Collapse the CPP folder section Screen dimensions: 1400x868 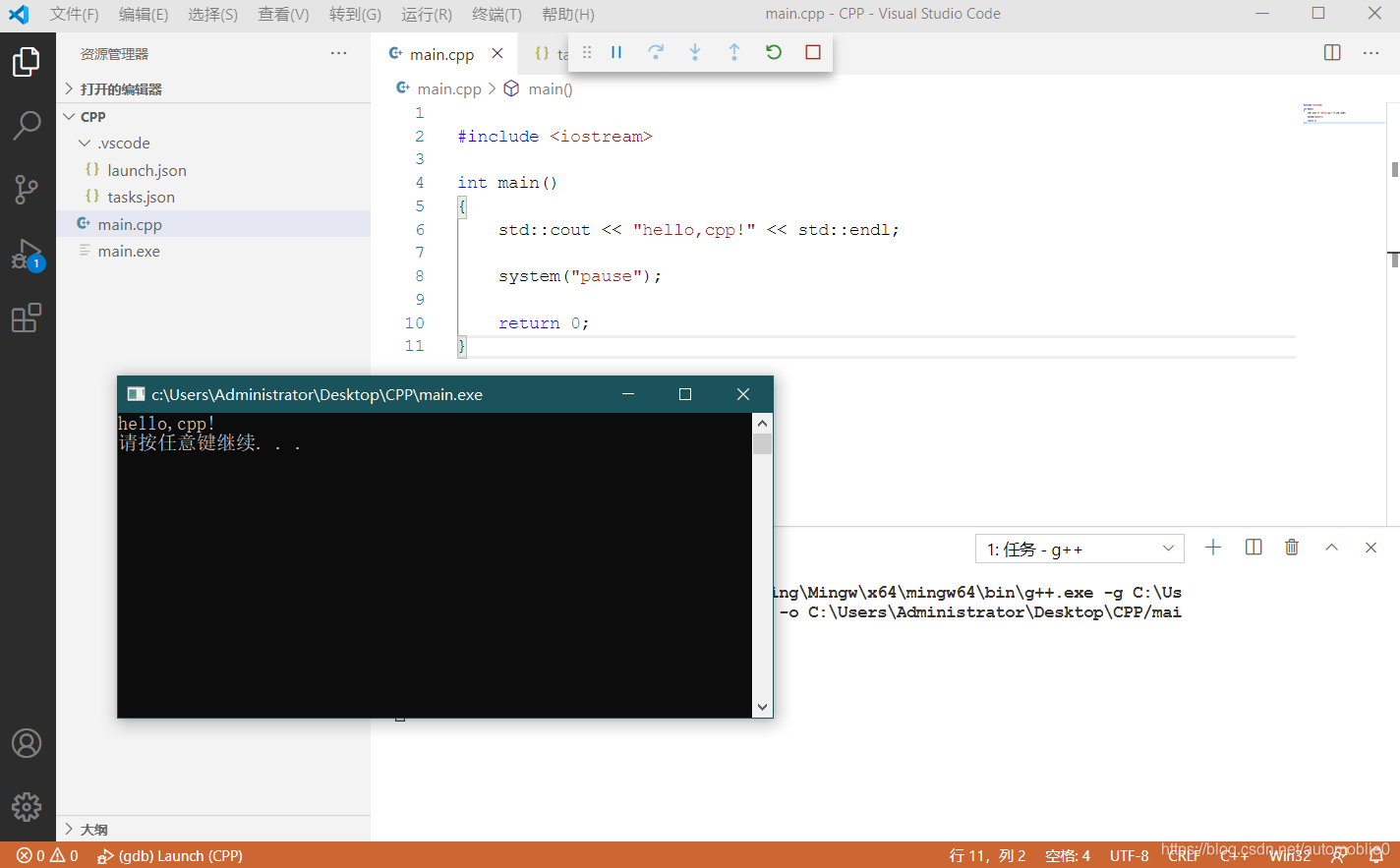(x=213, y=116)
